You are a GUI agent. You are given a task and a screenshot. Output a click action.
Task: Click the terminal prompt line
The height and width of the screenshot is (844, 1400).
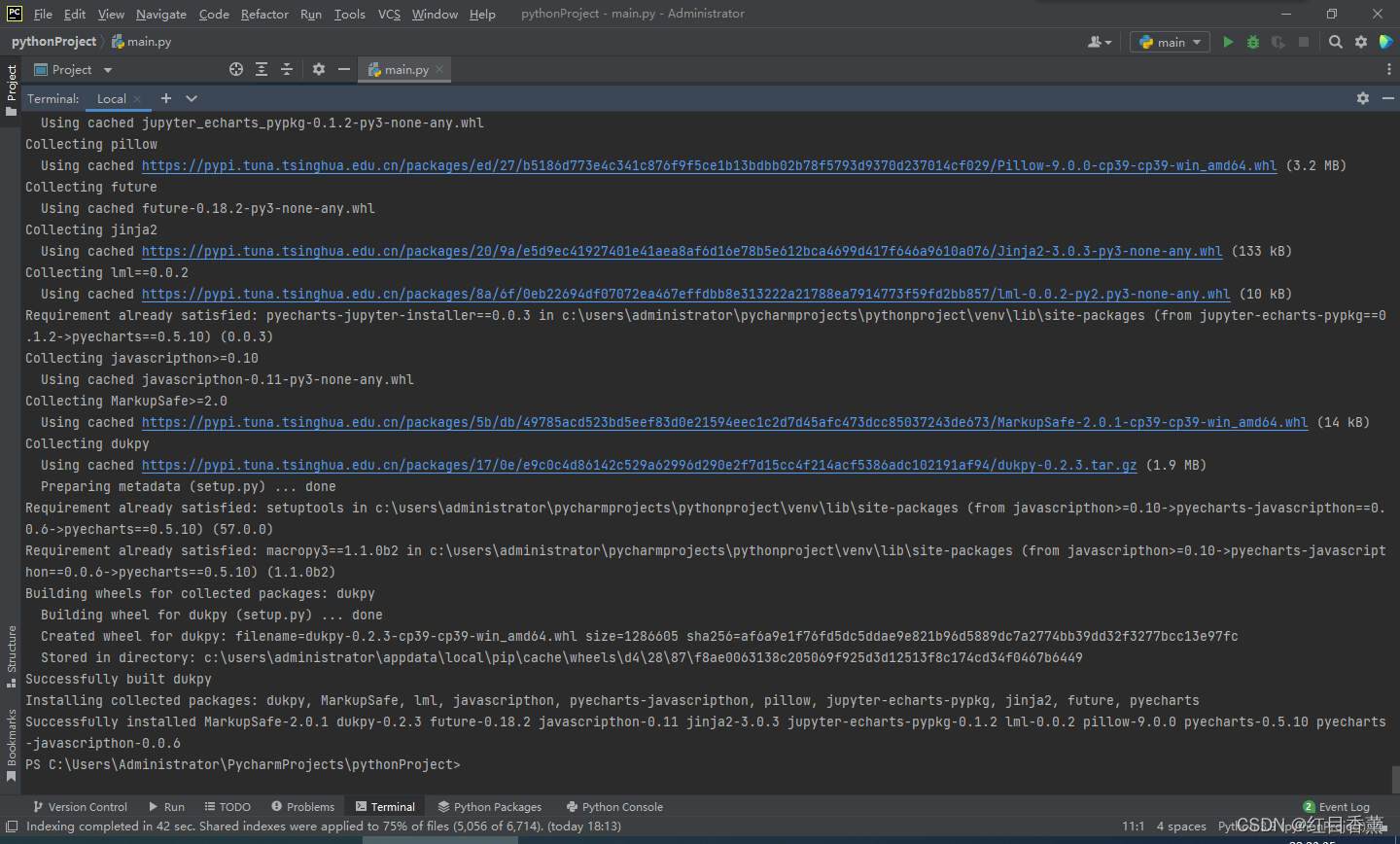243,765
